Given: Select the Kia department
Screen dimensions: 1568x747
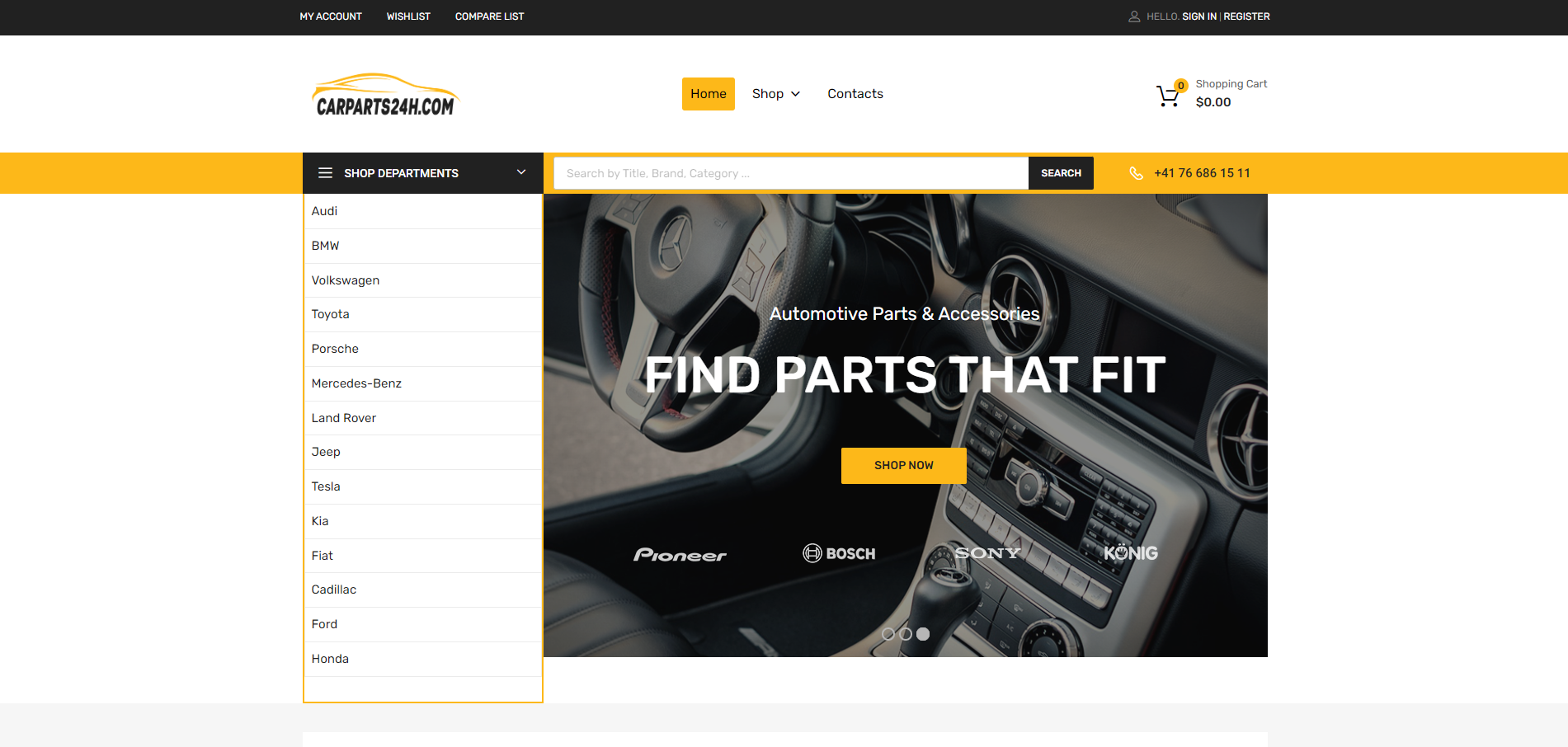Looking at the screenshot, I should [422, 521].
